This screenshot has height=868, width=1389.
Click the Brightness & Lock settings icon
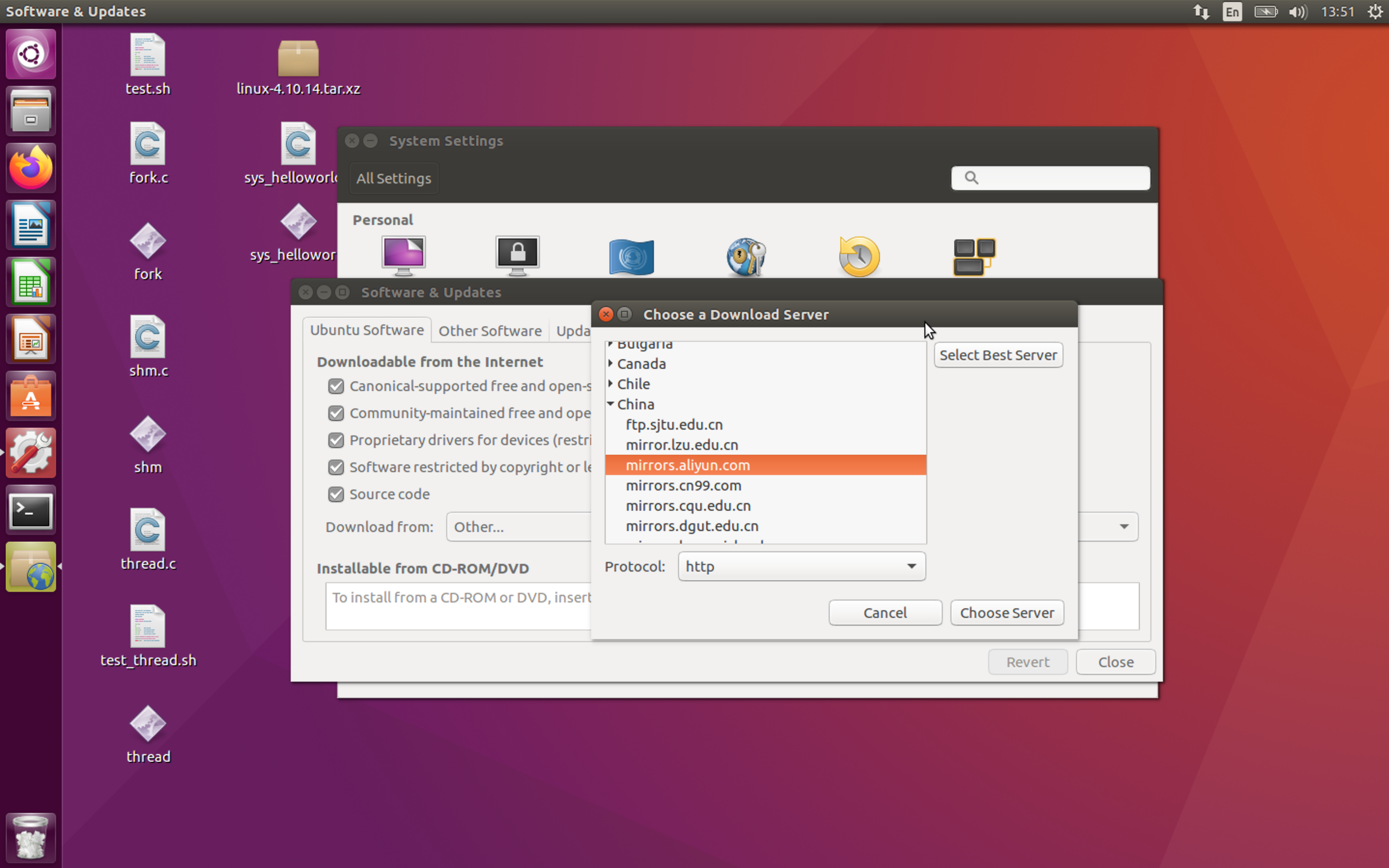517,255
